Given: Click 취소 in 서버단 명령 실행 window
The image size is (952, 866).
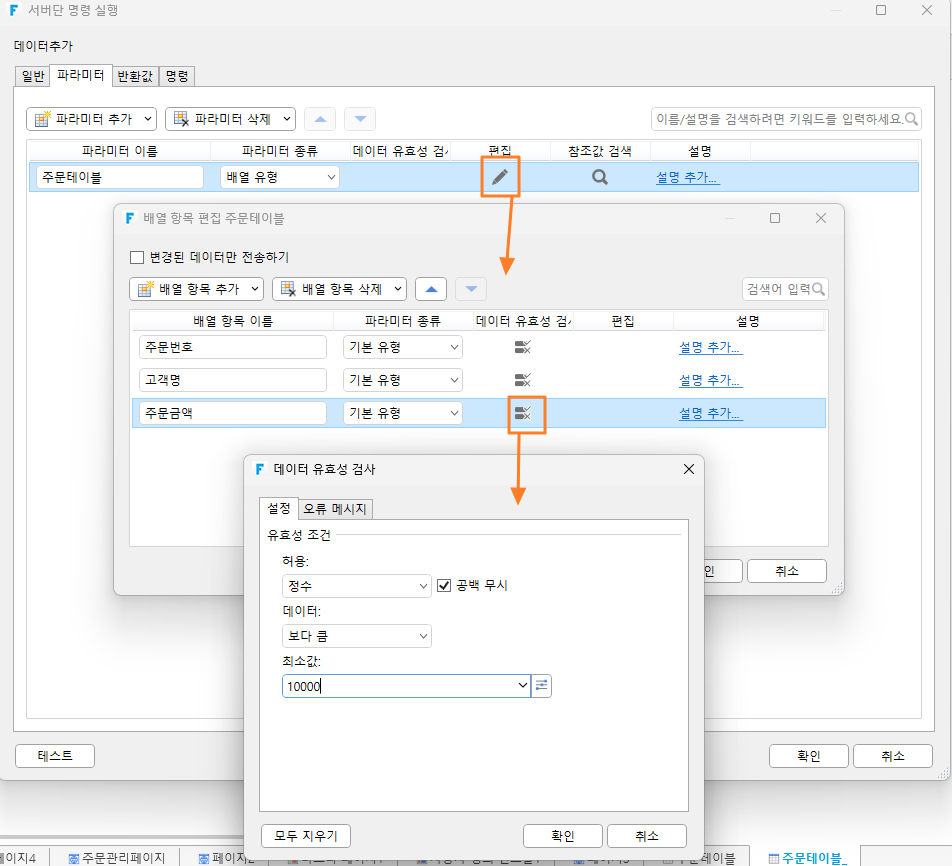Looking at the screenshot, I should click(x=892, y=756).
